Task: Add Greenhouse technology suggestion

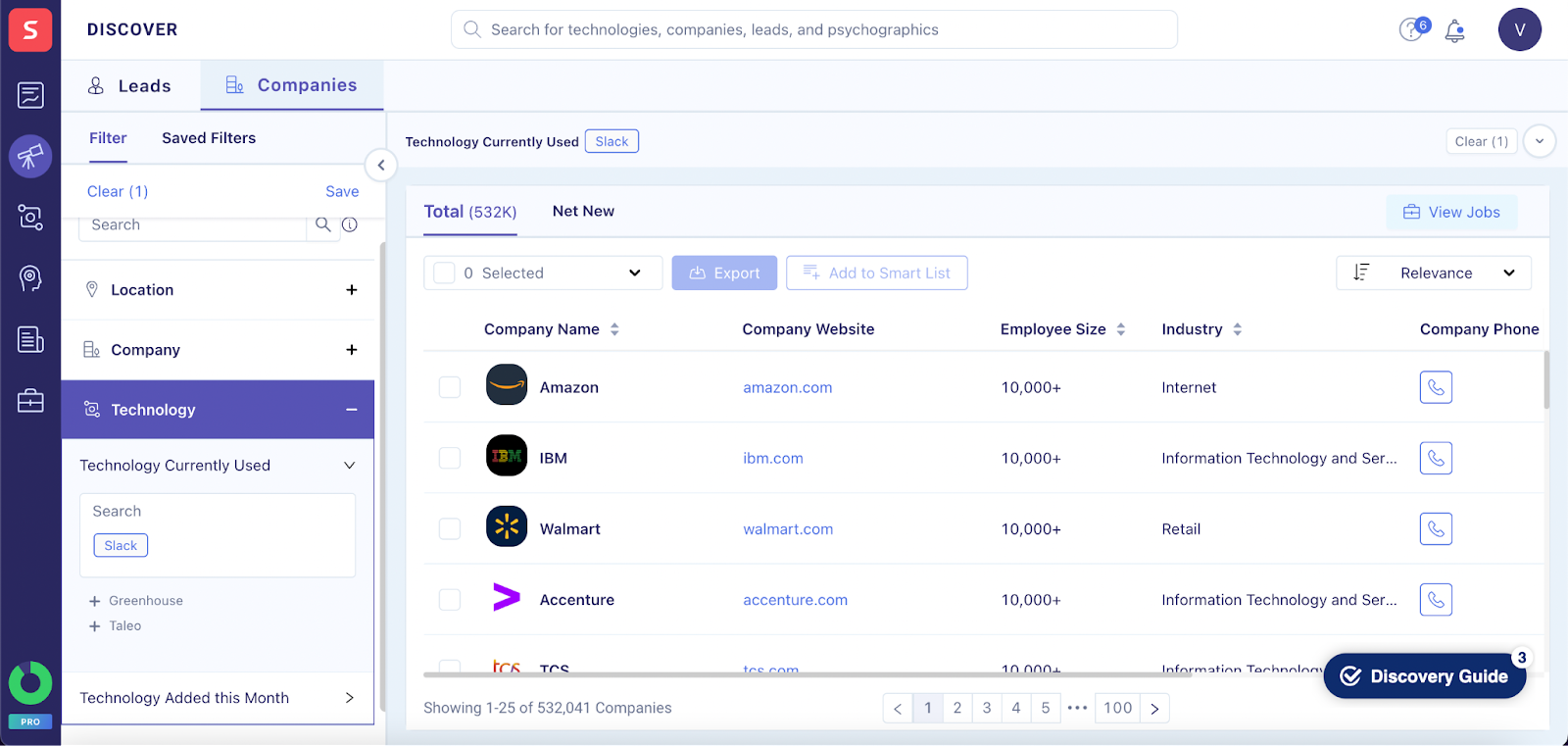Action: click(x=136, y=601)
